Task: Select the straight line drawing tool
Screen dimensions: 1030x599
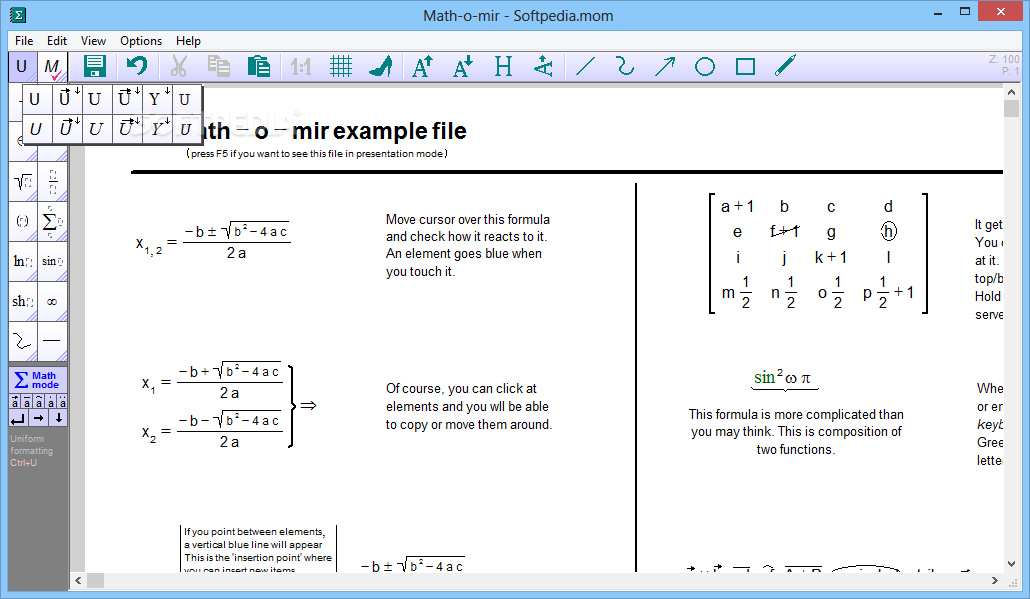Action: 585,66
